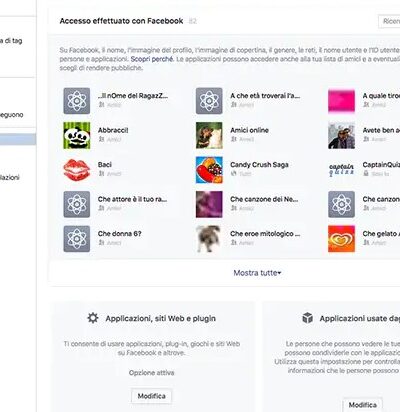Select the sidebar item ending in 'eguono'
400x412 pixels.
pos(12,115)
